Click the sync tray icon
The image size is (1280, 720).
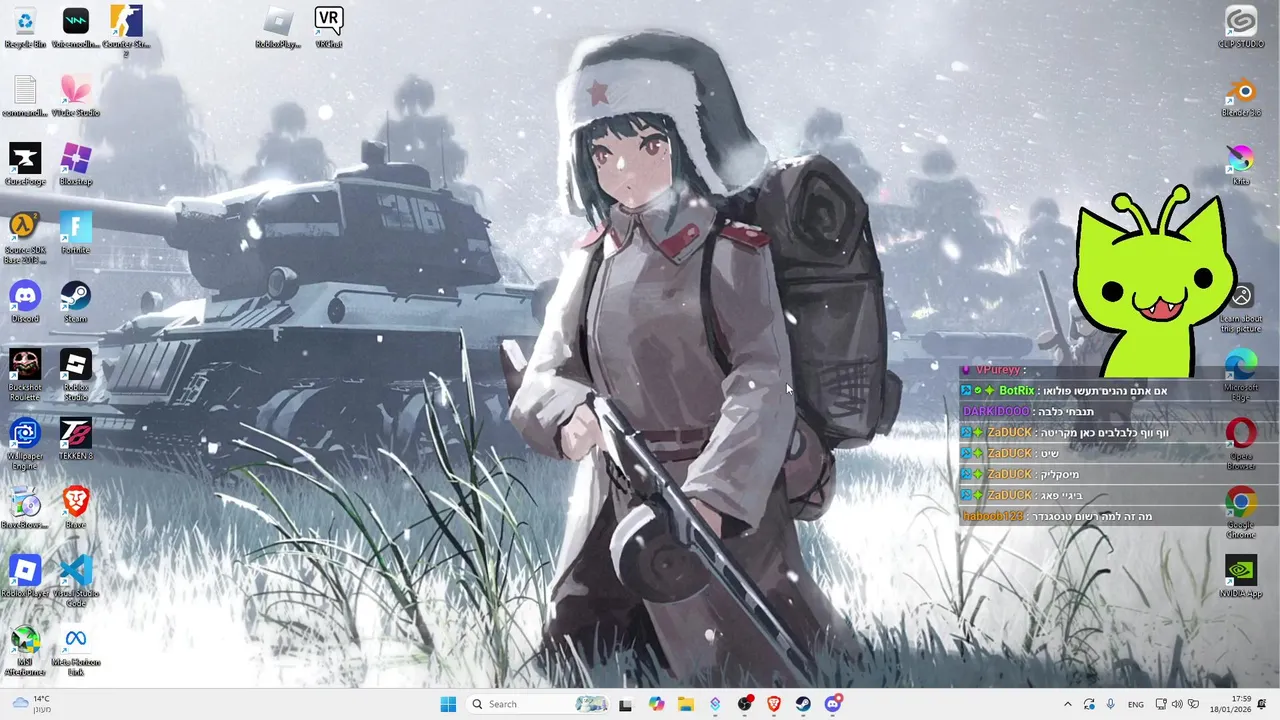coord(1089,704)
